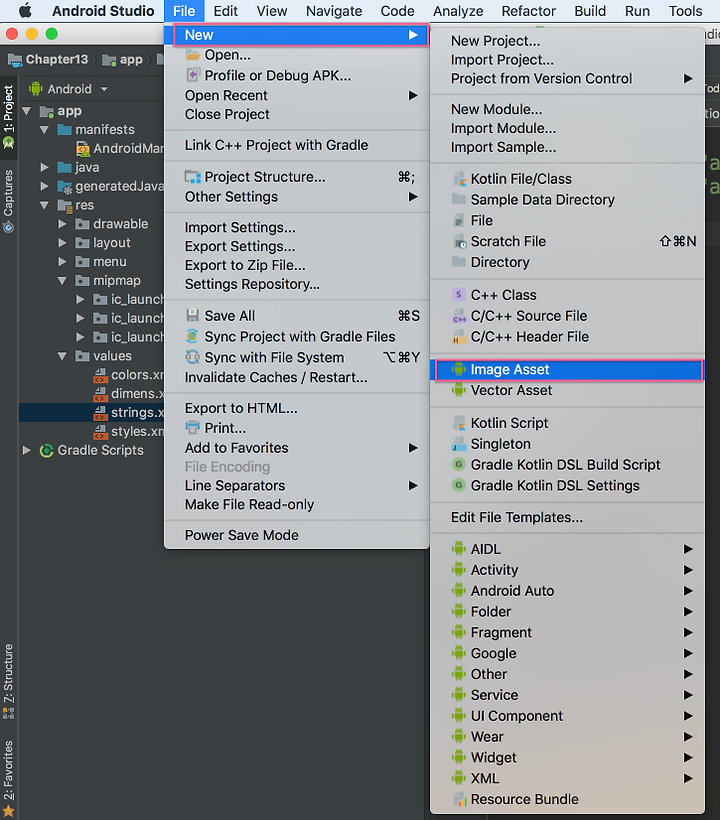This screenshot has height=820, width=720.
Task: Click the Kotlin Script icon
Action: (459, 423)
